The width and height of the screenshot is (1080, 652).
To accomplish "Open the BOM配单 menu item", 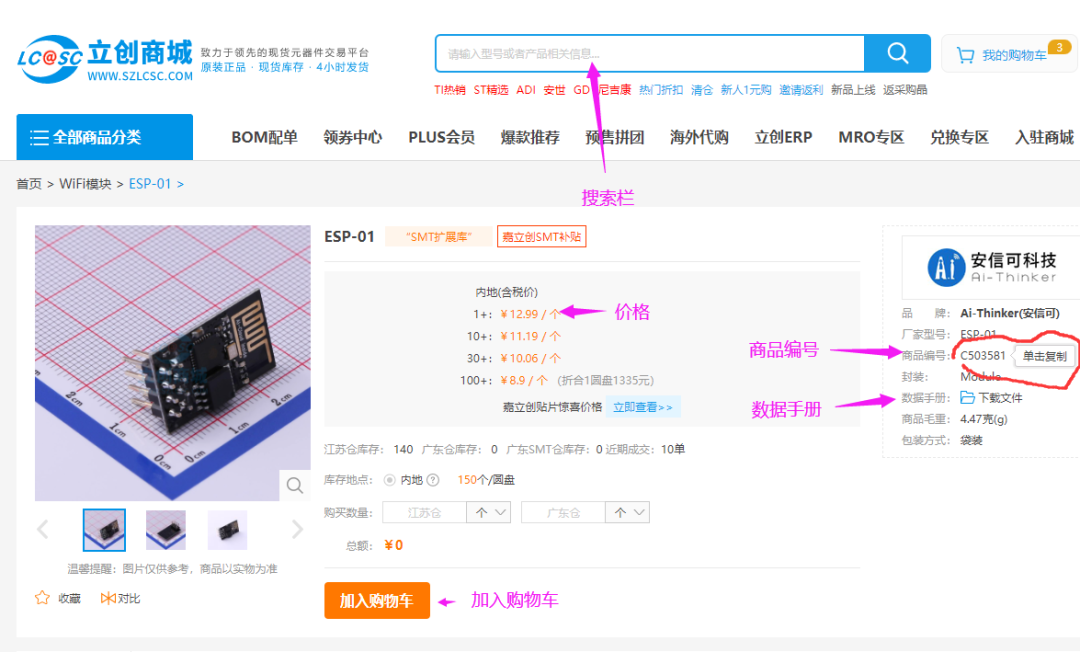I will tap(264, 138).
